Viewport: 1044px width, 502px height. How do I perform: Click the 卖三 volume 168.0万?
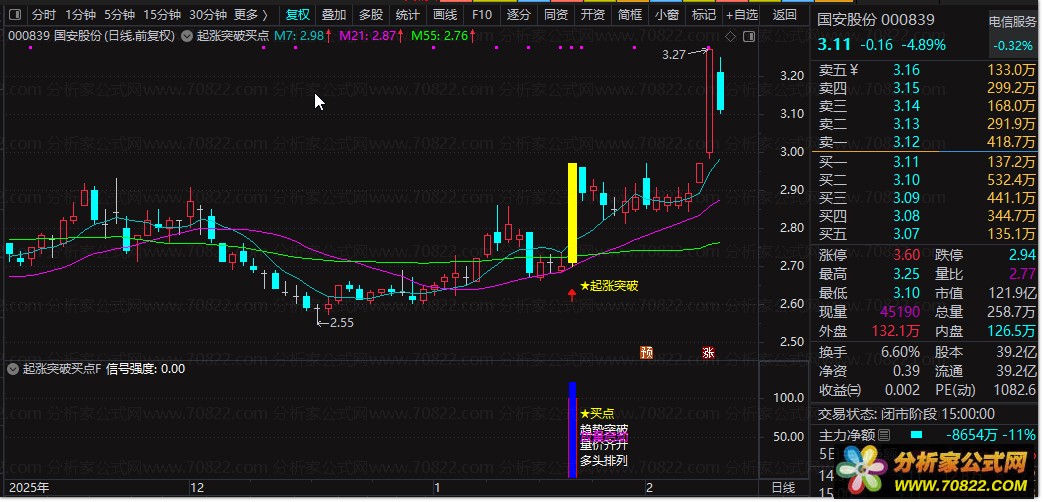(x=1012, y=106)
